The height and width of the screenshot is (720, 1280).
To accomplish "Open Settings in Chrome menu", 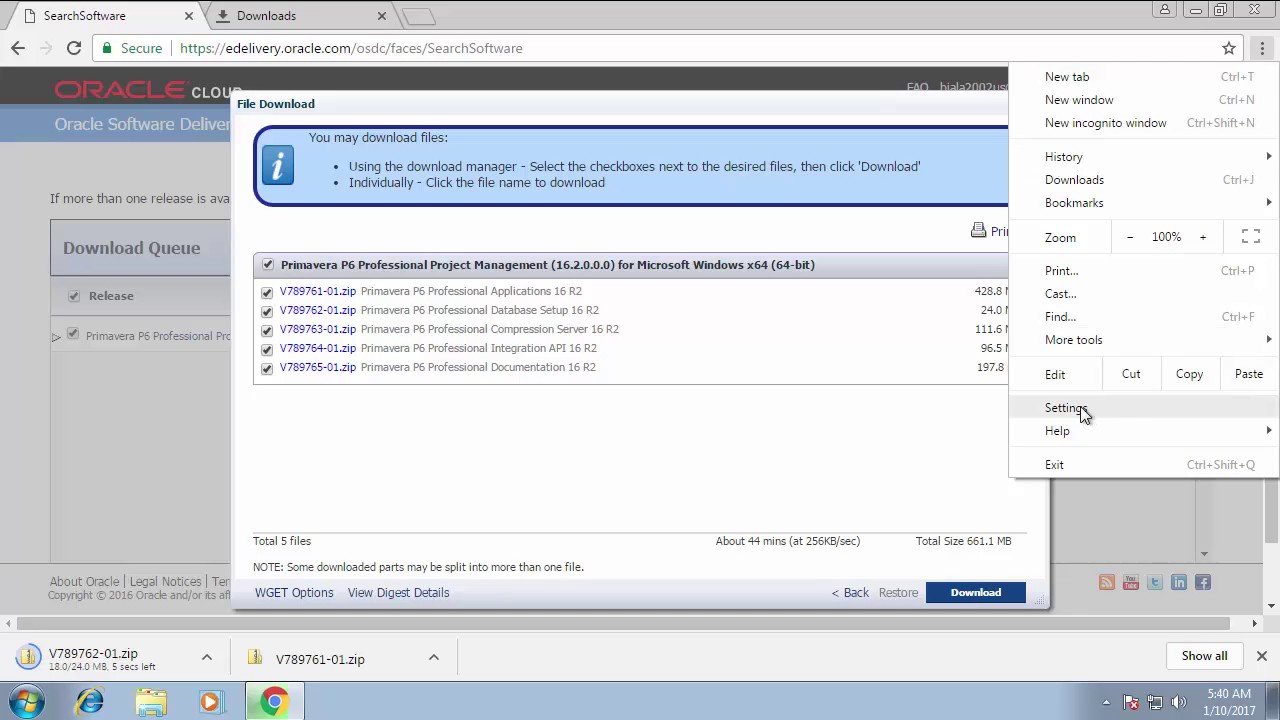I will (x=1144, y=408).
